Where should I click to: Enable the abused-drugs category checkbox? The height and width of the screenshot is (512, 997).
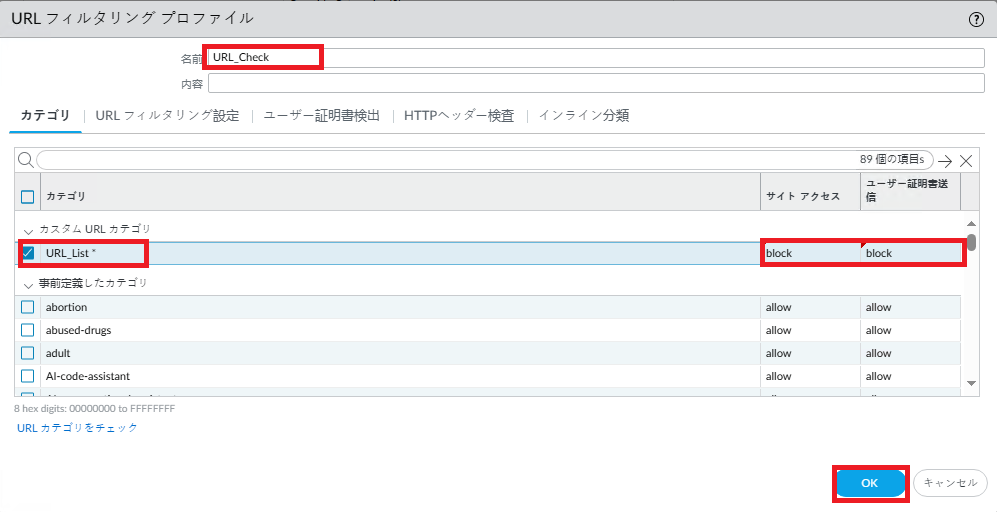28,330
